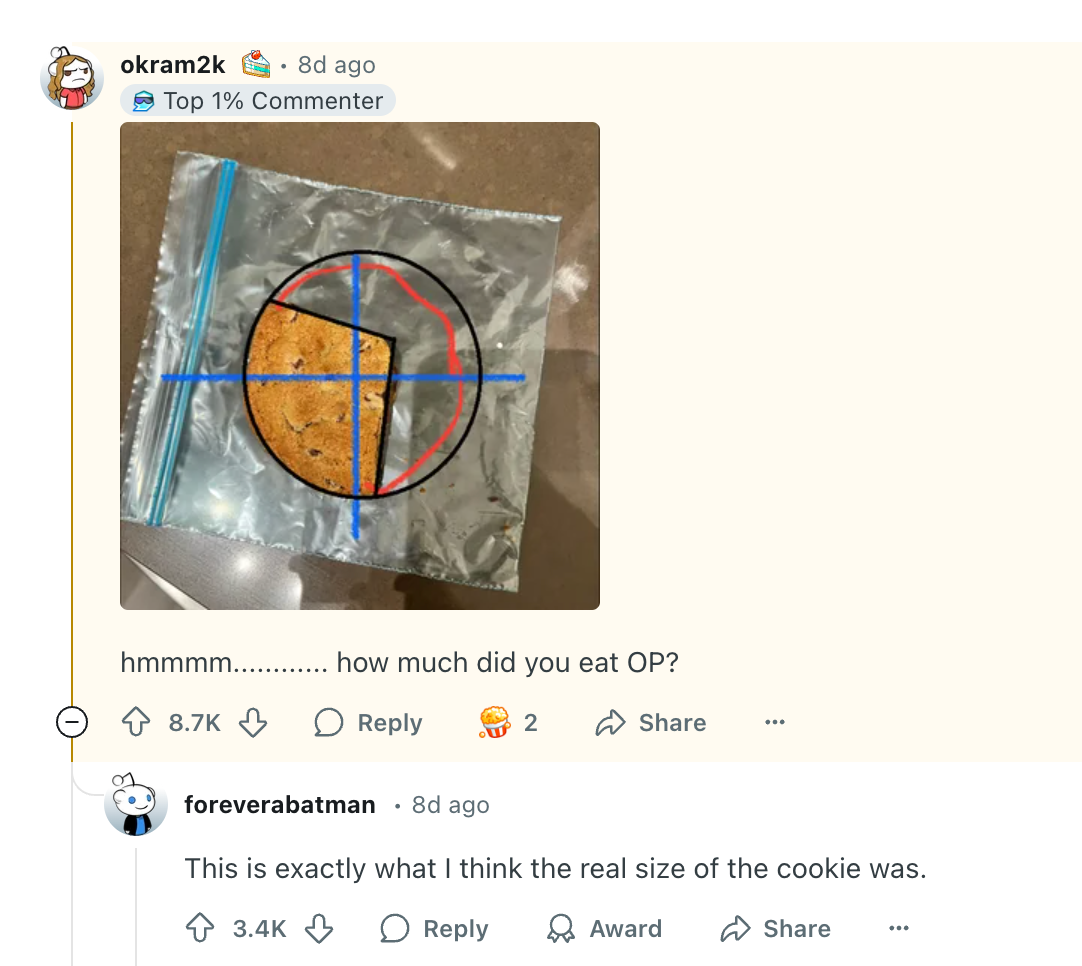Open okram2k's profile
The width and height of the screenshot is (1082, 966).
coord(173,64)
